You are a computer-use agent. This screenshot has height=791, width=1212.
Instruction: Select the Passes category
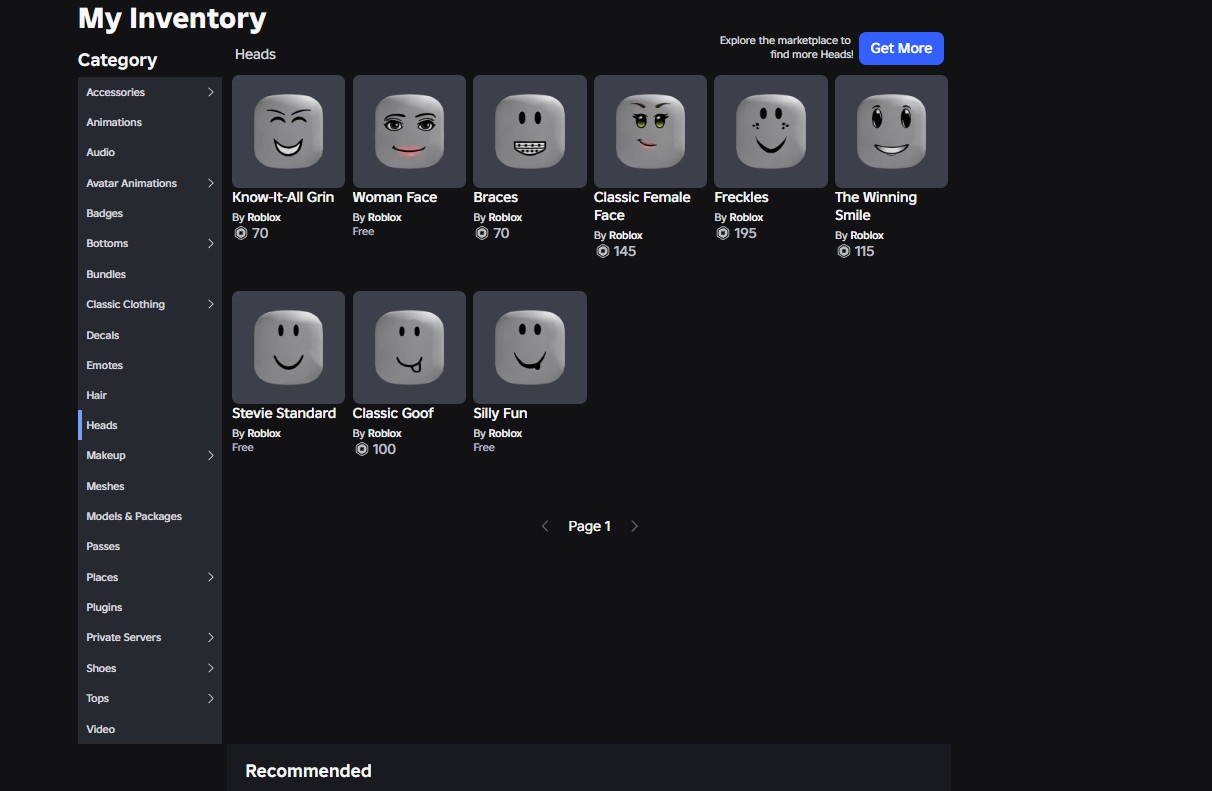click(x=150, y=546)
